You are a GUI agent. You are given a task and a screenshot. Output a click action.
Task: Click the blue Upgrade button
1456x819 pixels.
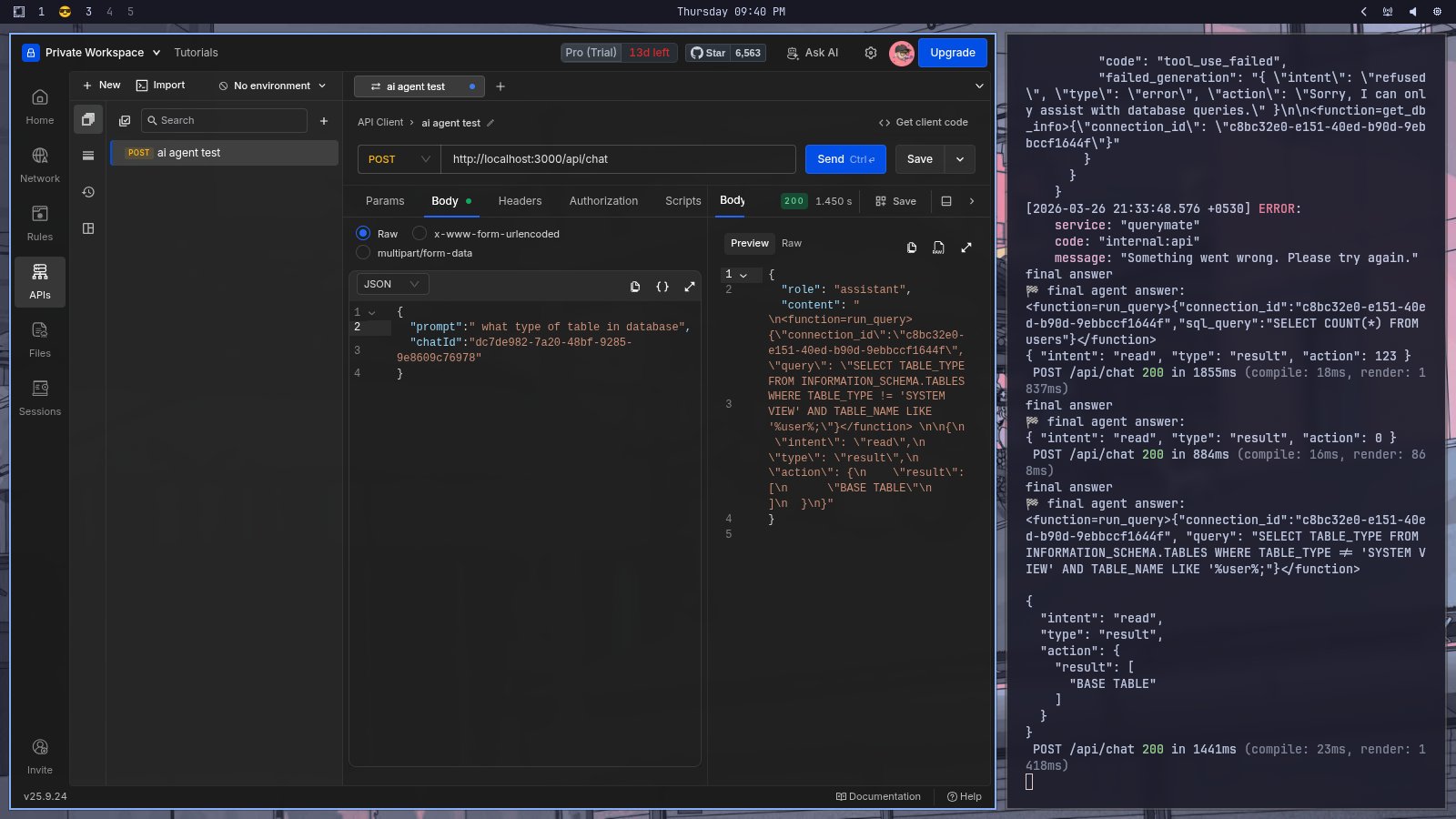[952, 53]
